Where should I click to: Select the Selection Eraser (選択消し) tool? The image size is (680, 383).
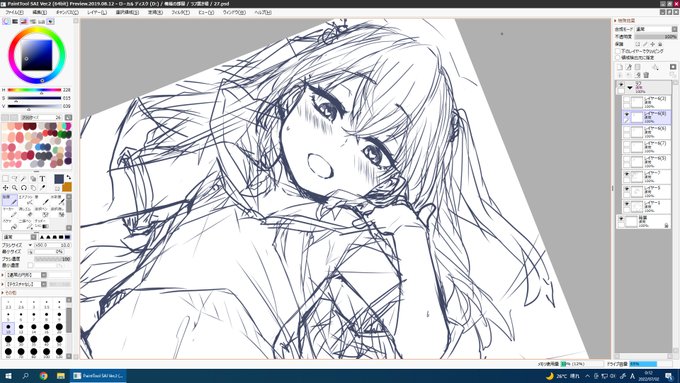[x=57, y=212]
